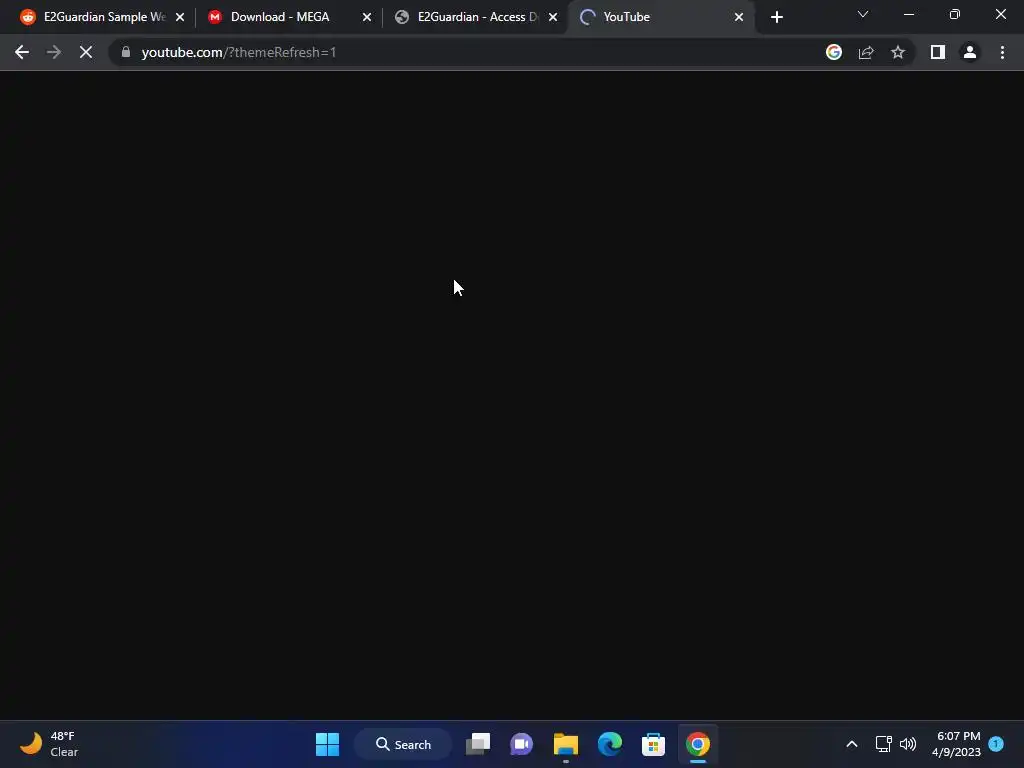The image size is (1024, 768).
Task: Open the clock showing 6:07 PM
Action: 957,744
